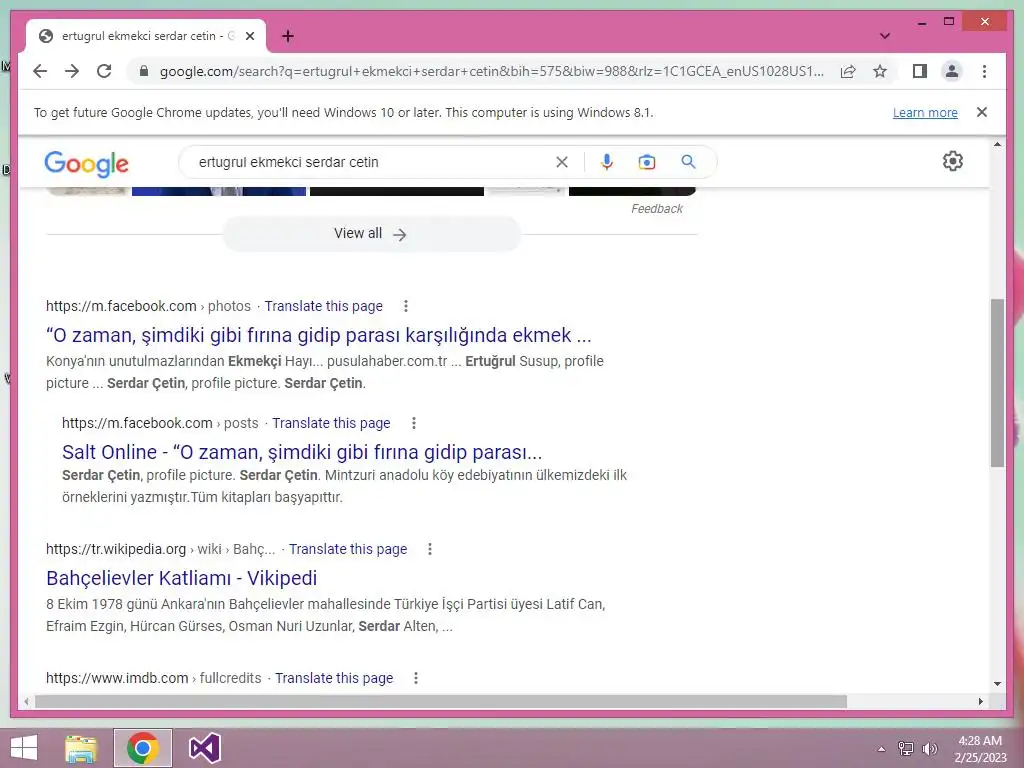Open options for Wikipedia result
Screen dimensions: 1024x768
coord(430,549)
